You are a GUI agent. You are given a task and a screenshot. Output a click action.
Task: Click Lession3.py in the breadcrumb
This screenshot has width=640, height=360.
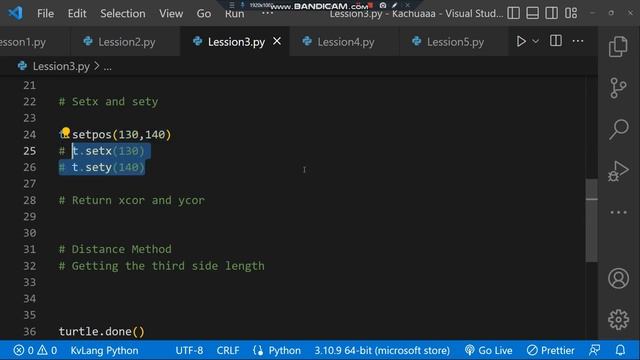point(61,67)
